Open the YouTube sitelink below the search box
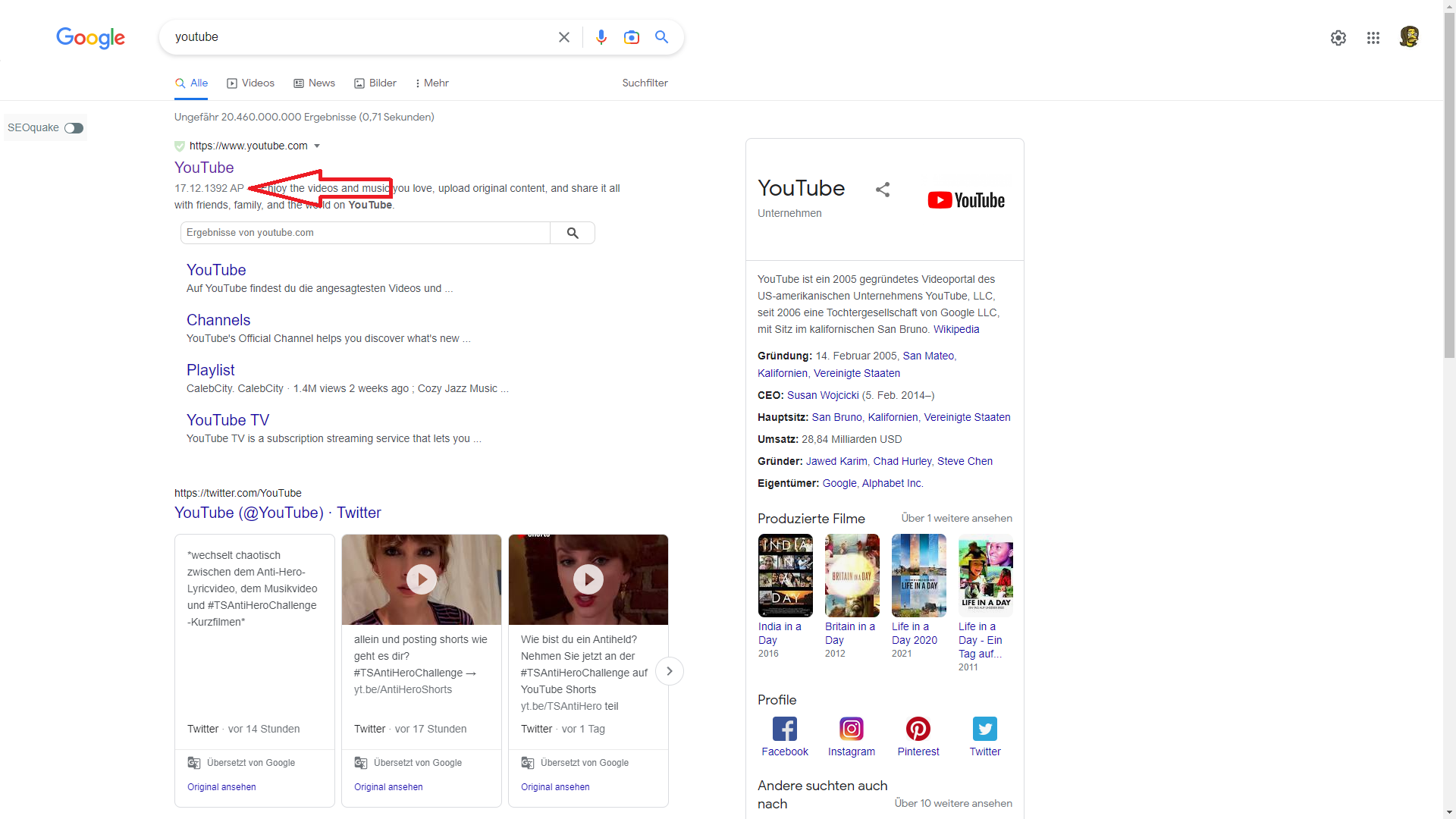This screenshot has width=1456, height=819. 216,270
